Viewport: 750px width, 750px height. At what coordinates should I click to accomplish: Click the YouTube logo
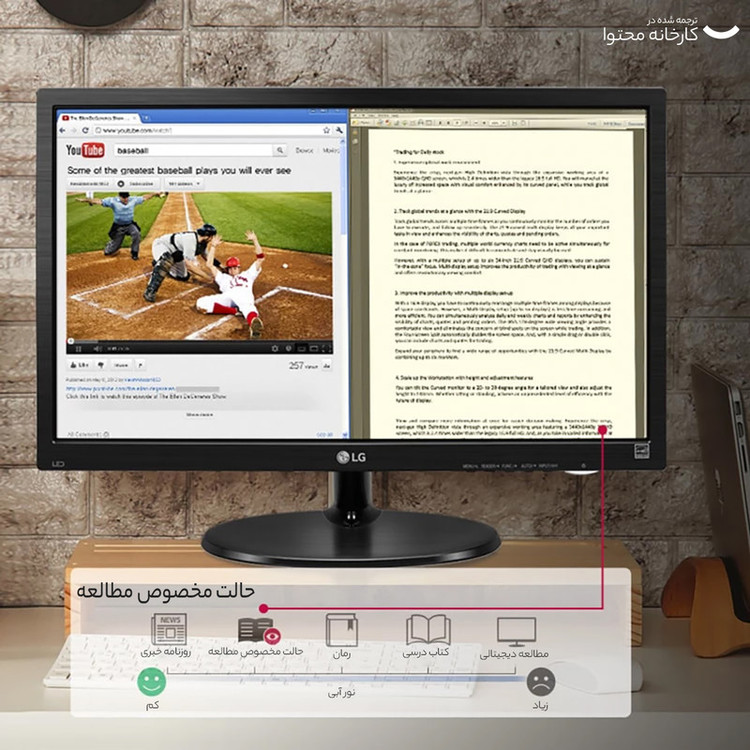[x=85, y=151]
